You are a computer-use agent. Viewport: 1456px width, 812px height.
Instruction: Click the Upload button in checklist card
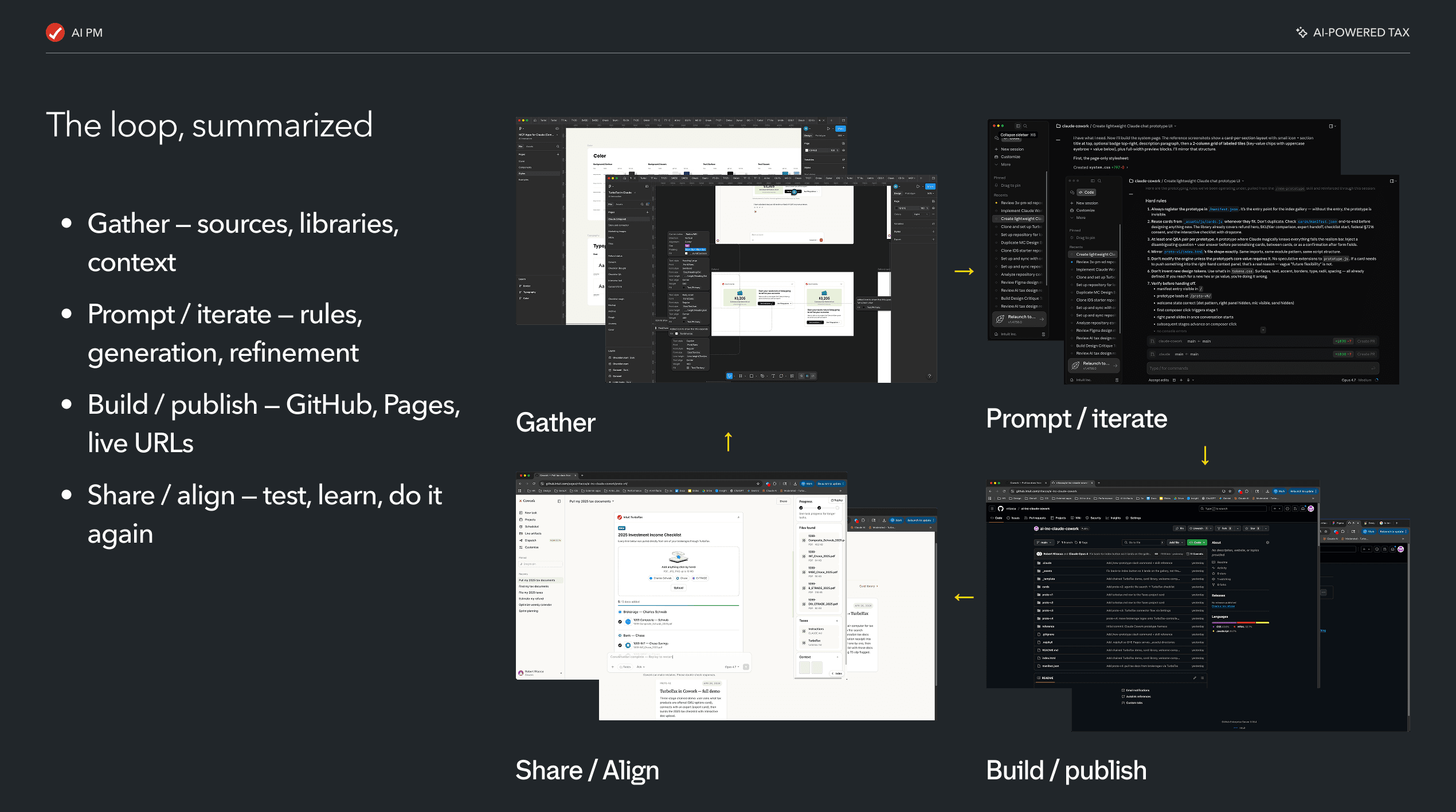coord(678,588)
